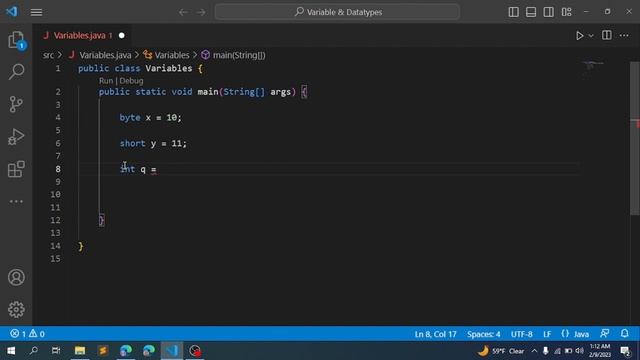Open the Explorer view in activity bar
640x360 pixels.
16,40
